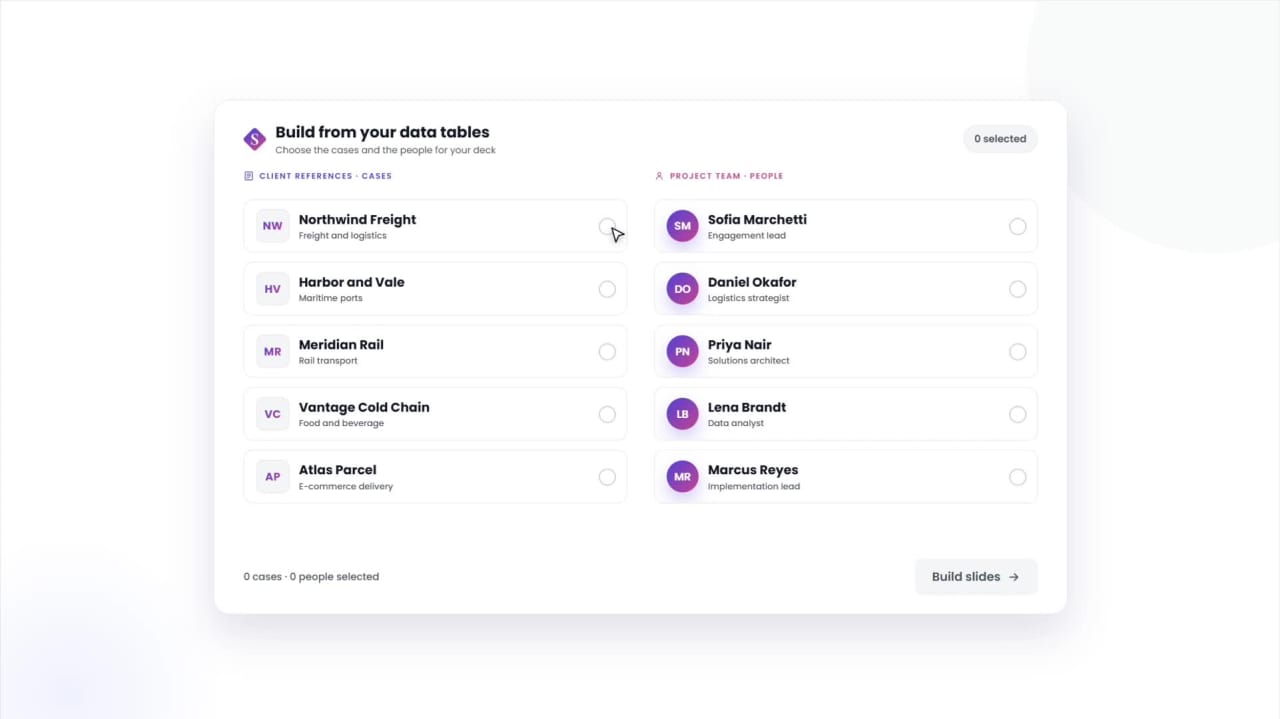Click the Rail transport subtitle
Viewport: 1280px width, 719px height.
[328, 361]
